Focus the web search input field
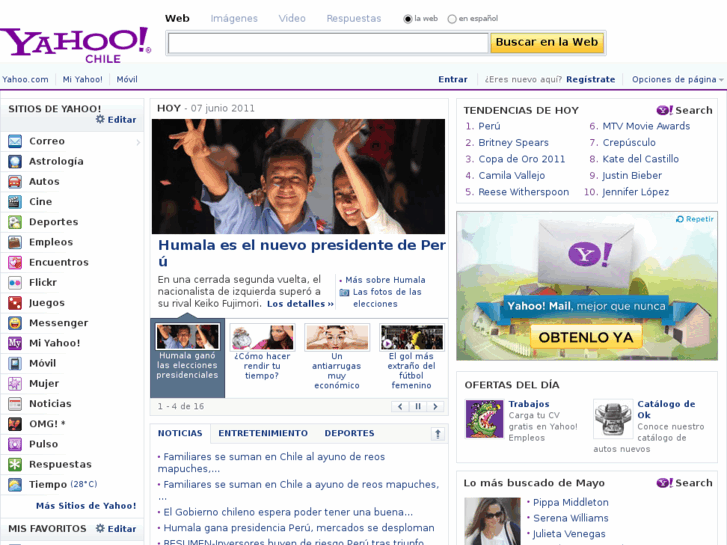This screenshot has height=545, width=727. [x=328, y=43]
